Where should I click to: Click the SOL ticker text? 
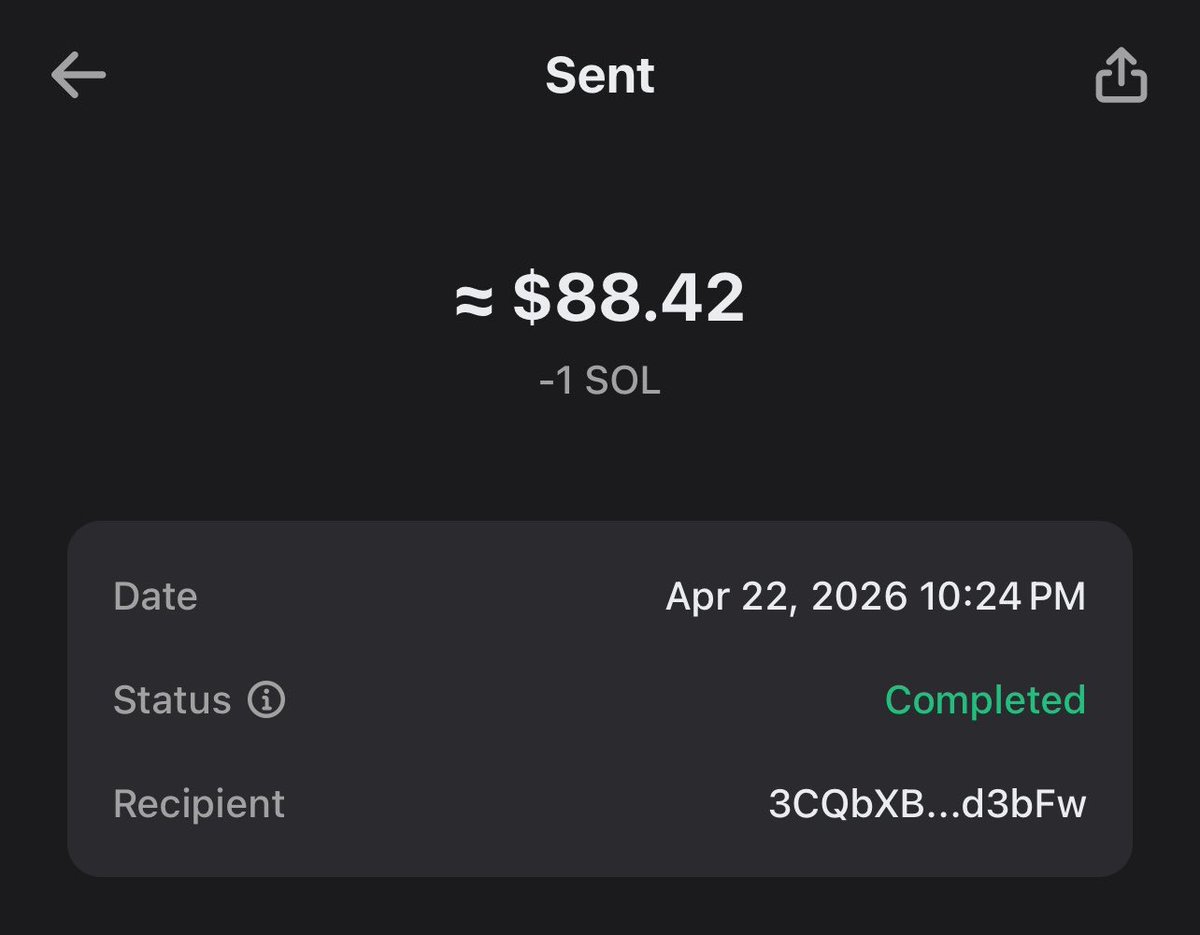(623, 382)
